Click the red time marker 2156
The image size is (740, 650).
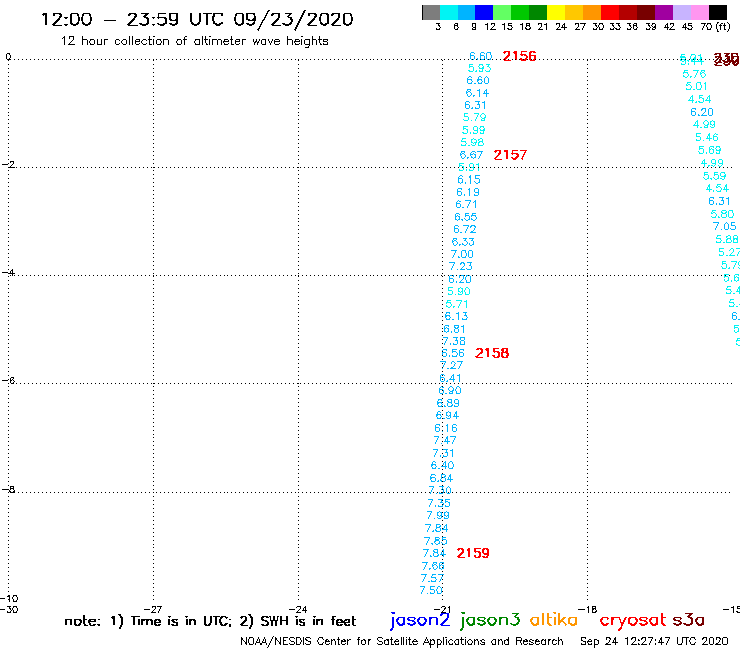pyautogui.click(x=519, y=56)
